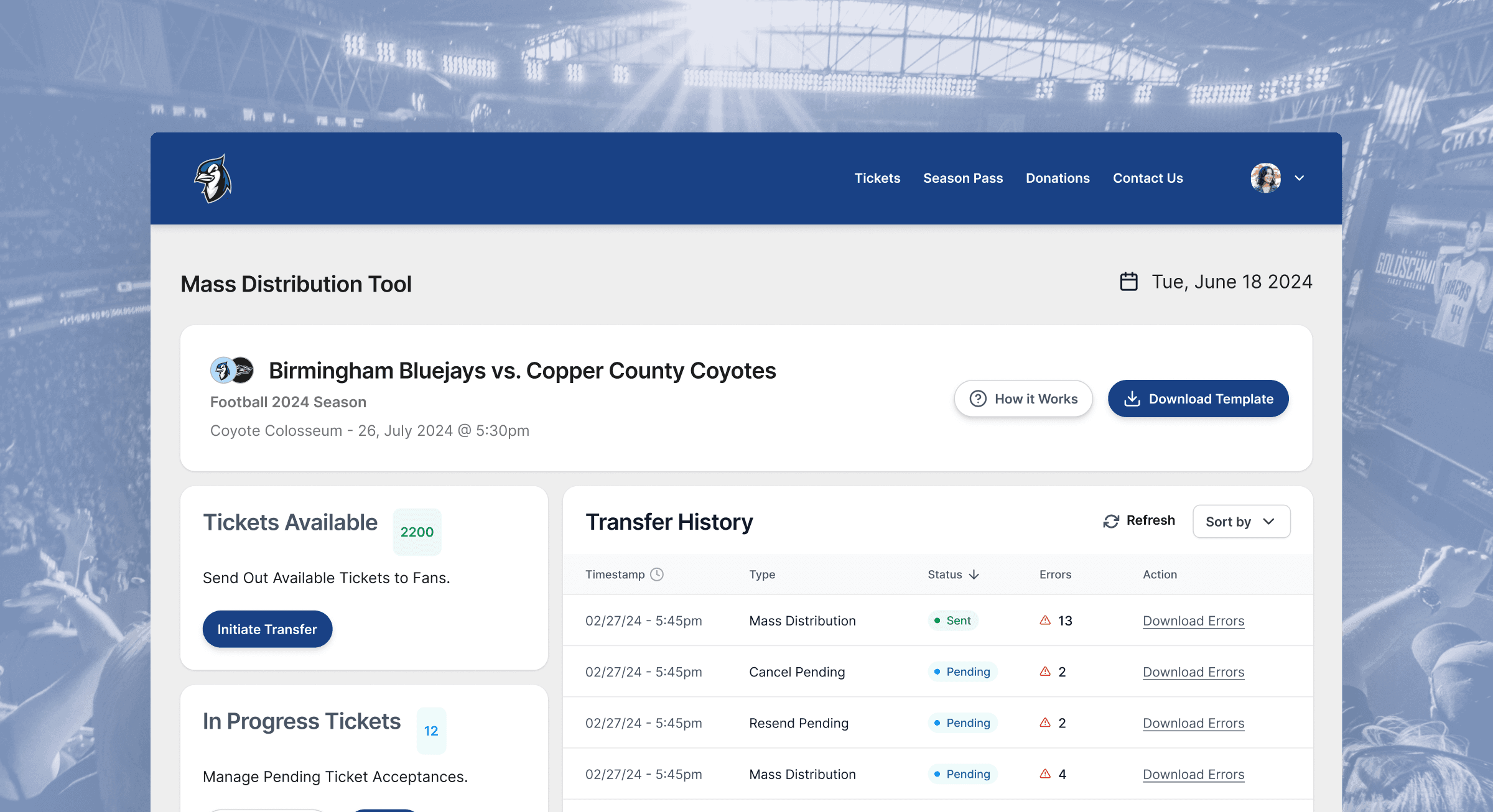Viewport: 1493px width, 812px height.
Task: Click the circular refresh arrows icon
Action: click(x=1111, y=521)
